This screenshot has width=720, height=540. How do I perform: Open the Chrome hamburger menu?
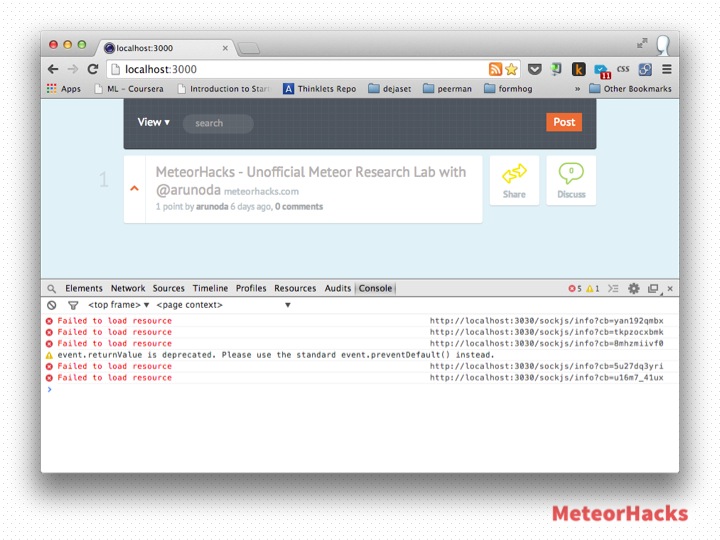click(667, 69)
